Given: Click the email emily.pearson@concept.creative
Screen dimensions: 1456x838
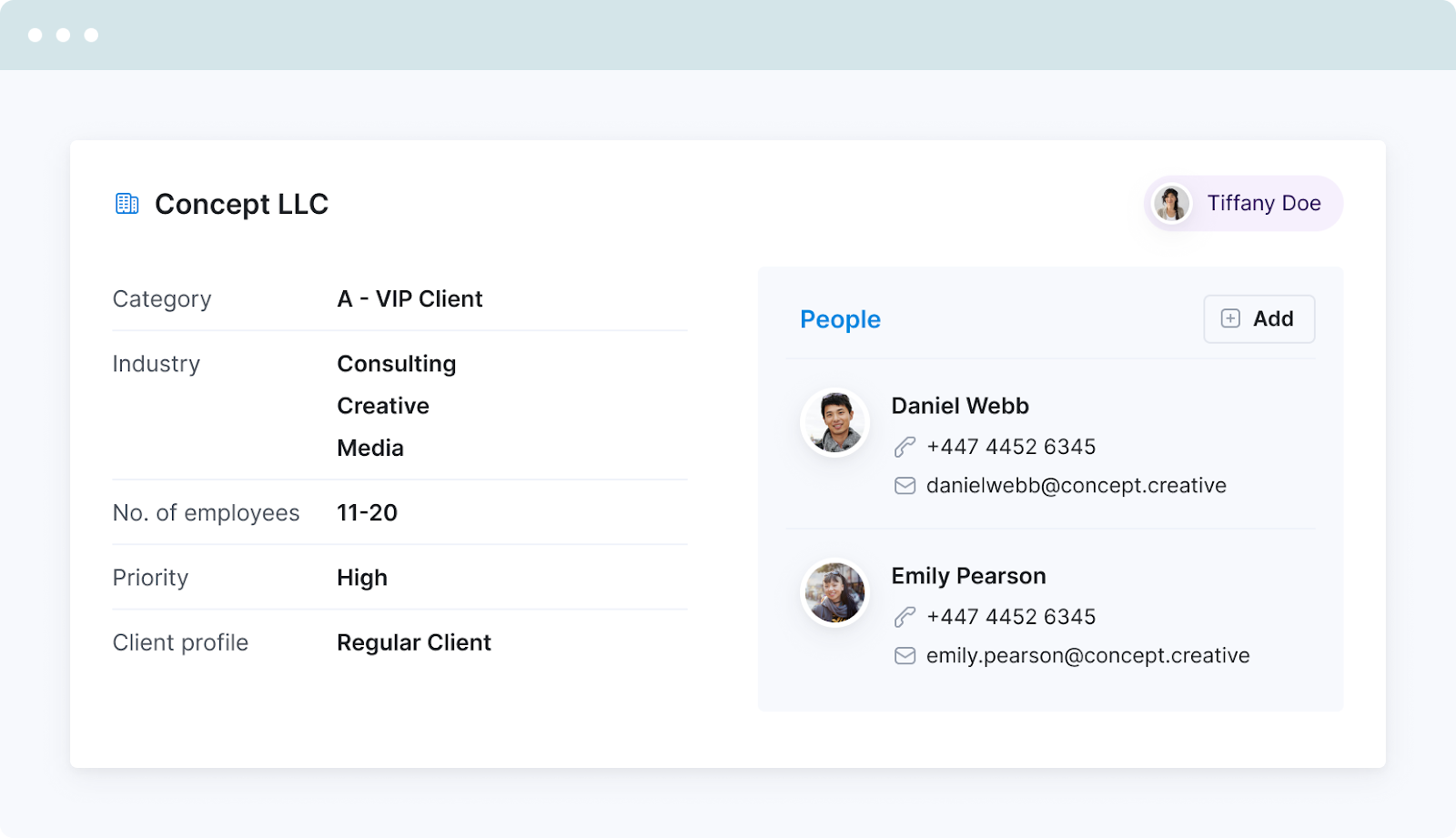Looking at the screenshot, I should 1087,656.
